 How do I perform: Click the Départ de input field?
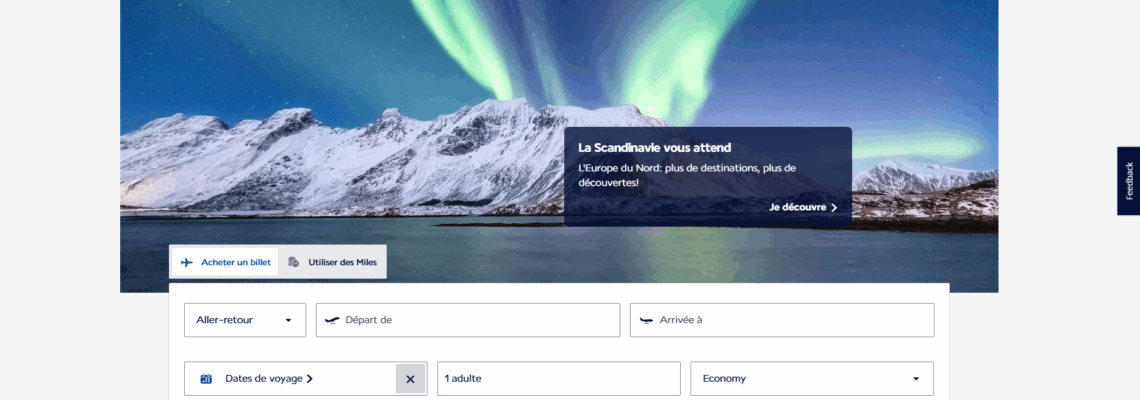tap(468, 320)
